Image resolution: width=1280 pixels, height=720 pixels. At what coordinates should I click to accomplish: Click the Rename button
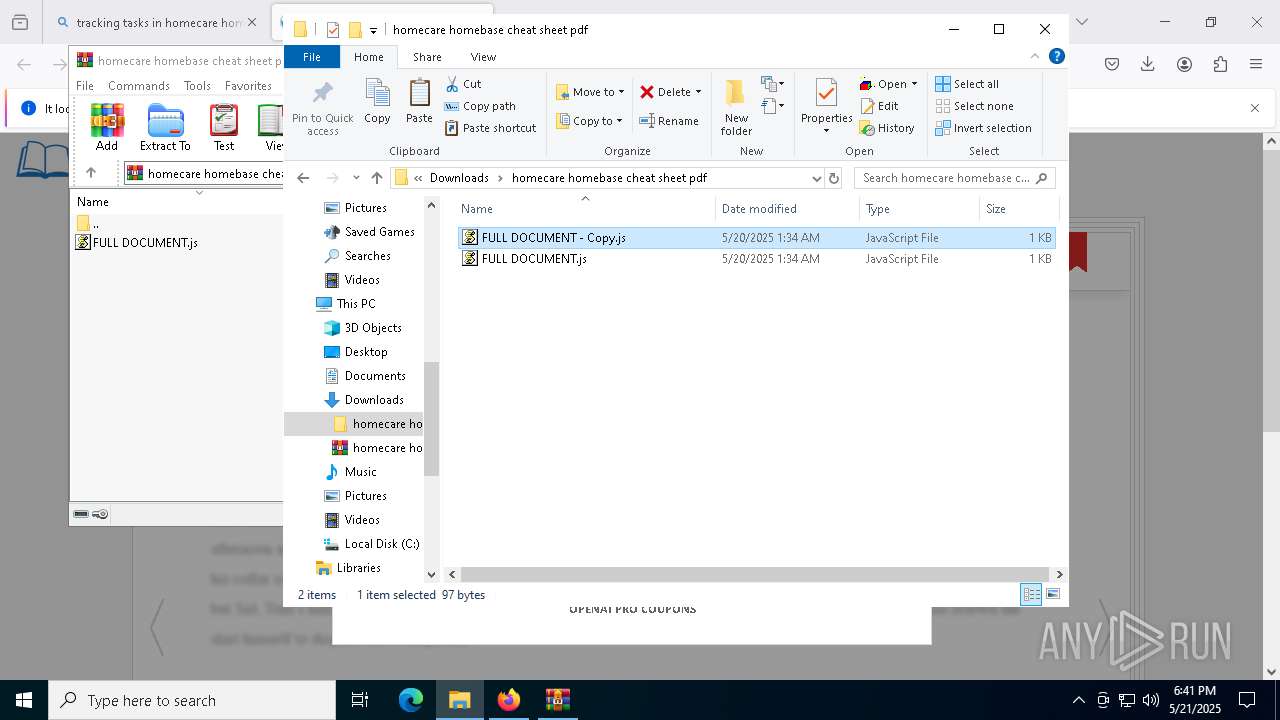click(x=669, y=121)
